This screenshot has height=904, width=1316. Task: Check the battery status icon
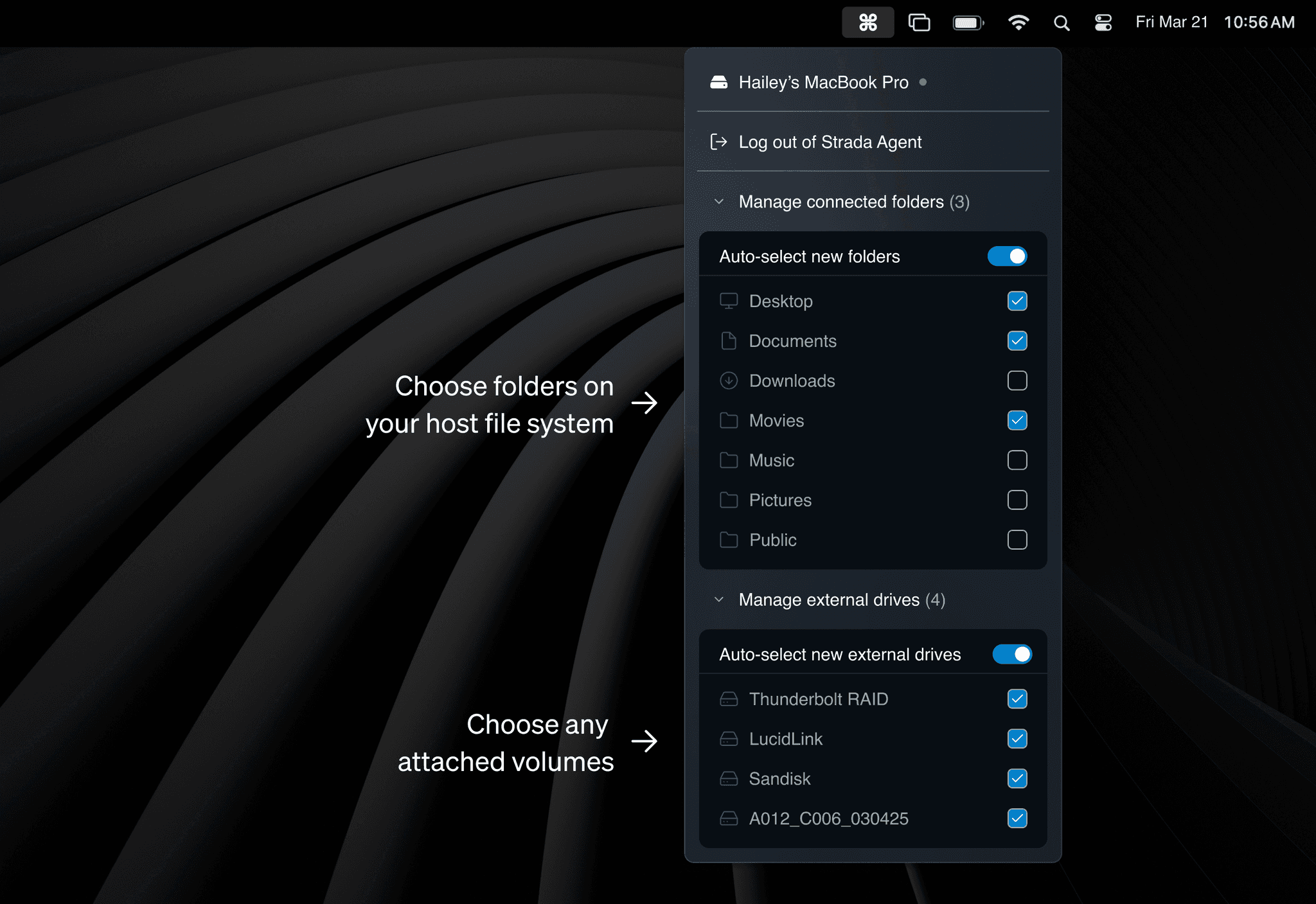968,23
